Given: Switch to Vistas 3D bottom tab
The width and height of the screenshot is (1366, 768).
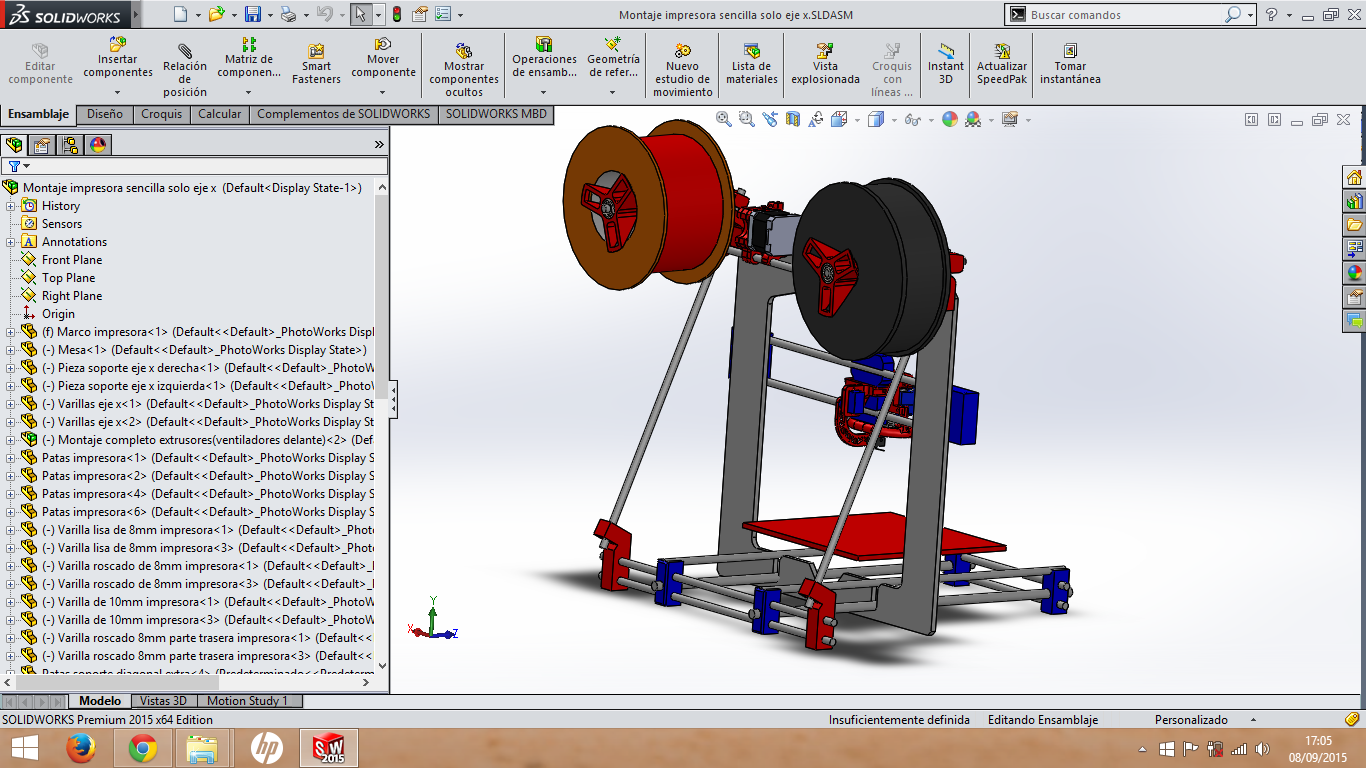Looking at the screenshot, I should click(163, 701).
